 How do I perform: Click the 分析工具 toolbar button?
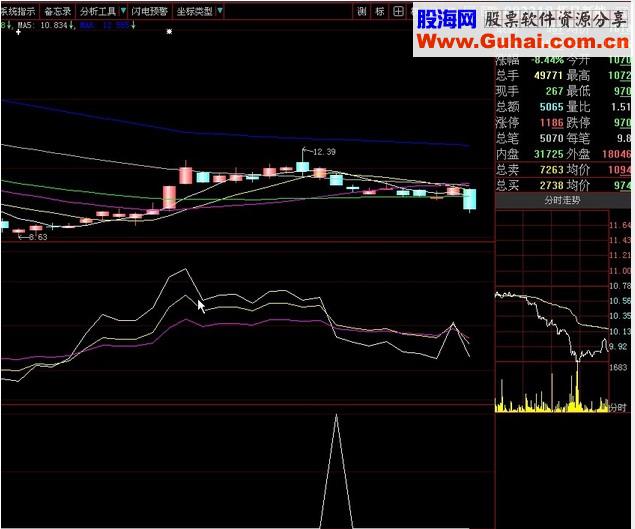coord(98,11)
